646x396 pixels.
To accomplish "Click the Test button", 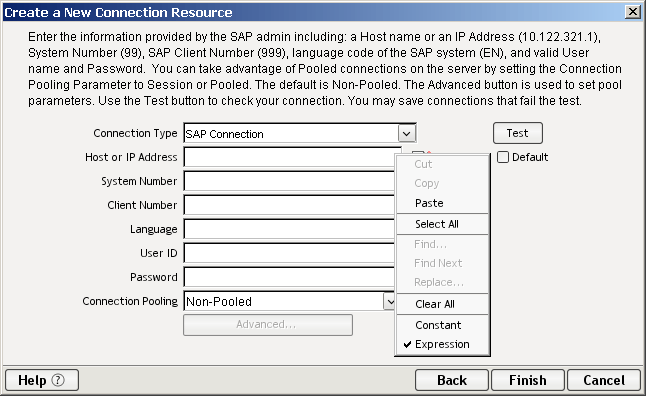I will (517, 133).
